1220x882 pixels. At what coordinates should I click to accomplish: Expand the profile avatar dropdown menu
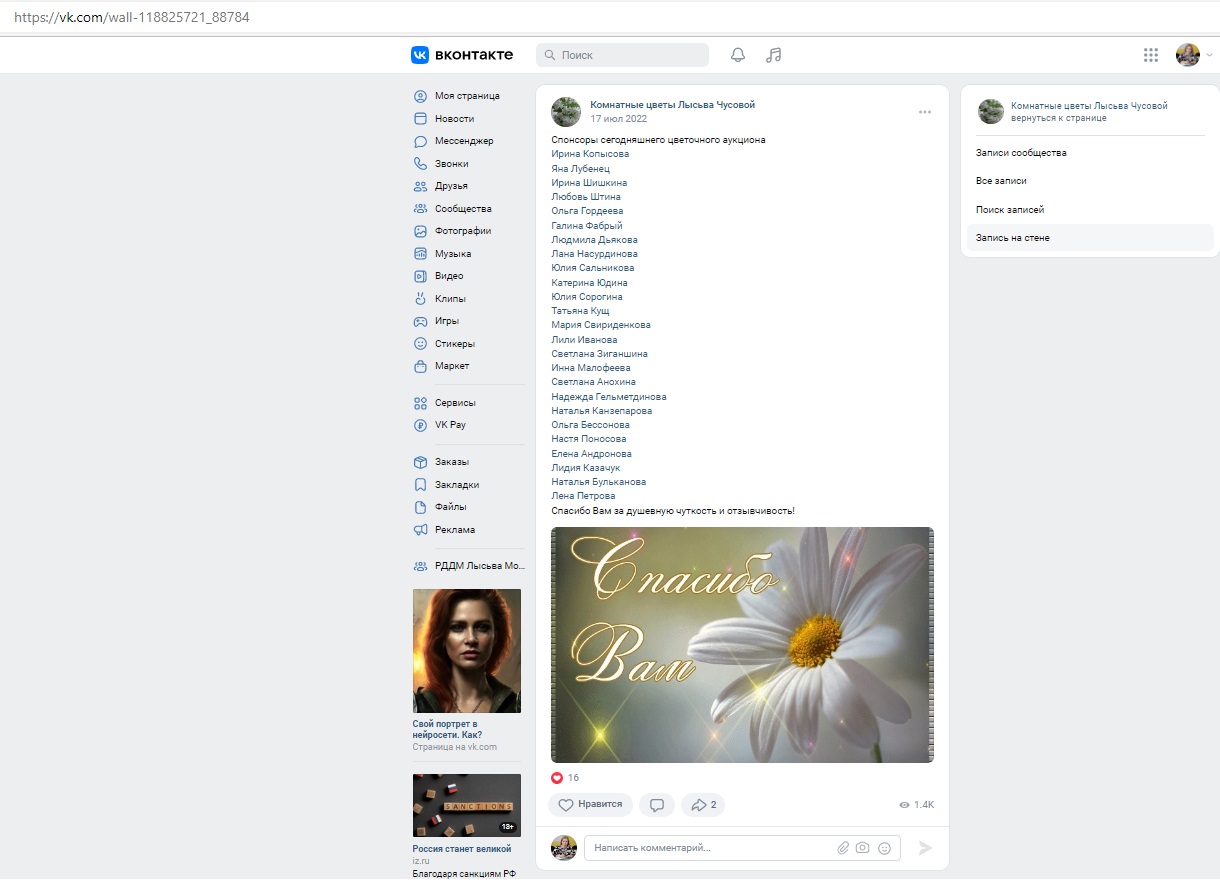click(x=1194, y=55)
